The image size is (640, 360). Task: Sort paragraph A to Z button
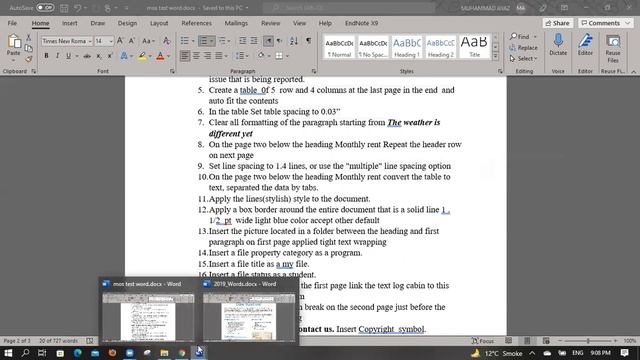click(x=294, y=41)
